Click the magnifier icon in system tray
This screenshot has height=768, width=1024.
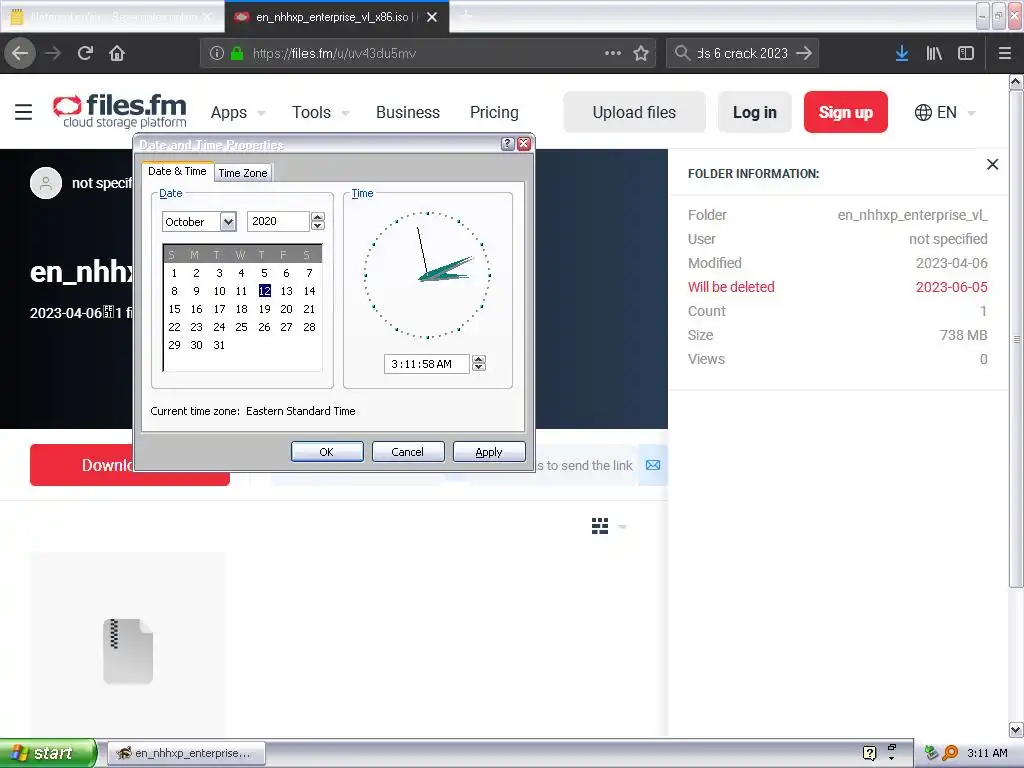click(950, 753)
